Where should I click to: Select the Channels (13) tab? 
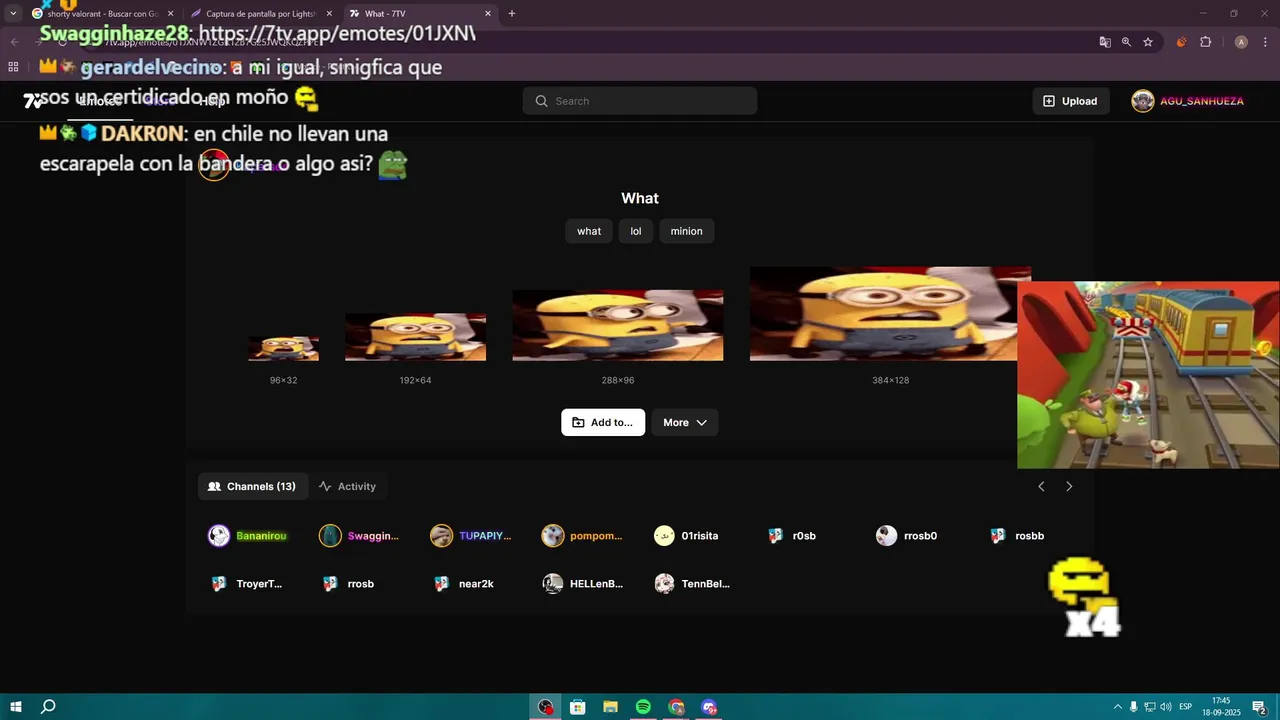pos(252,486)
